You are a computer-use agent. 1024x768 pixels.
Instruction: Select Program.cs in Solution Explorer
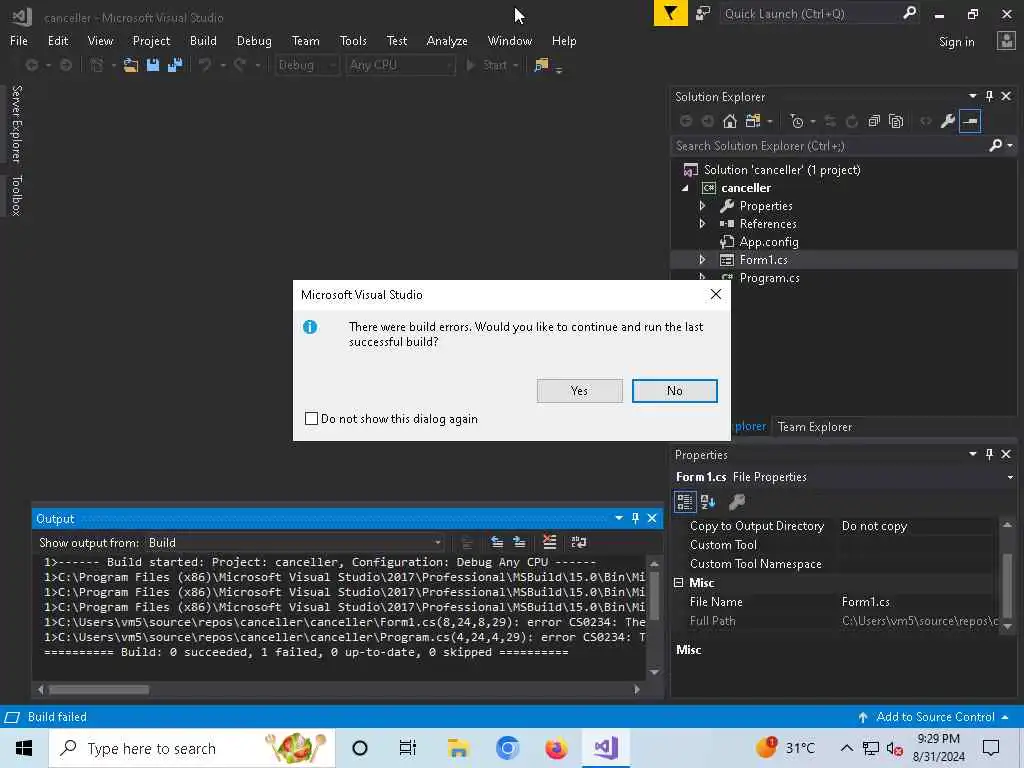[769, 278]
